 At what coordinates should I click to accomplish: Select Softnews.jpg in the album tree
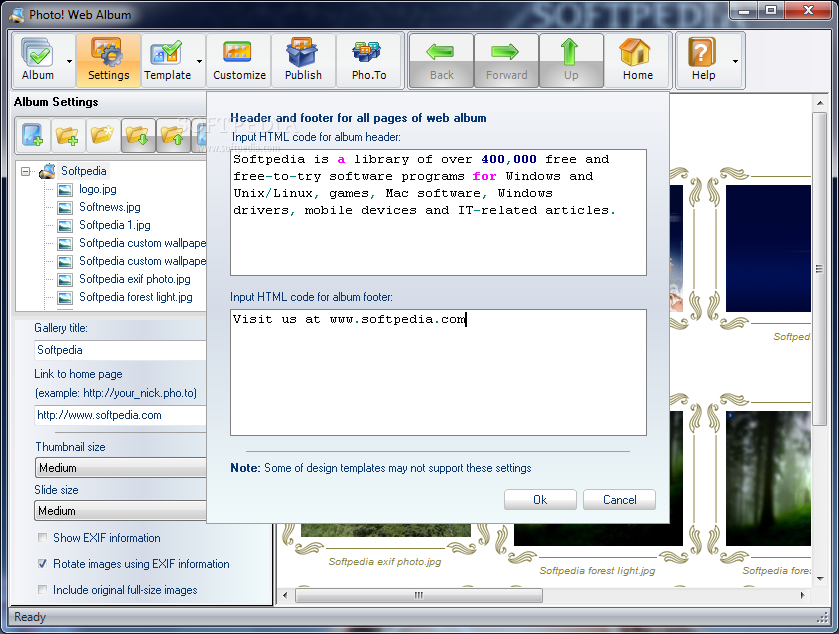110,207
